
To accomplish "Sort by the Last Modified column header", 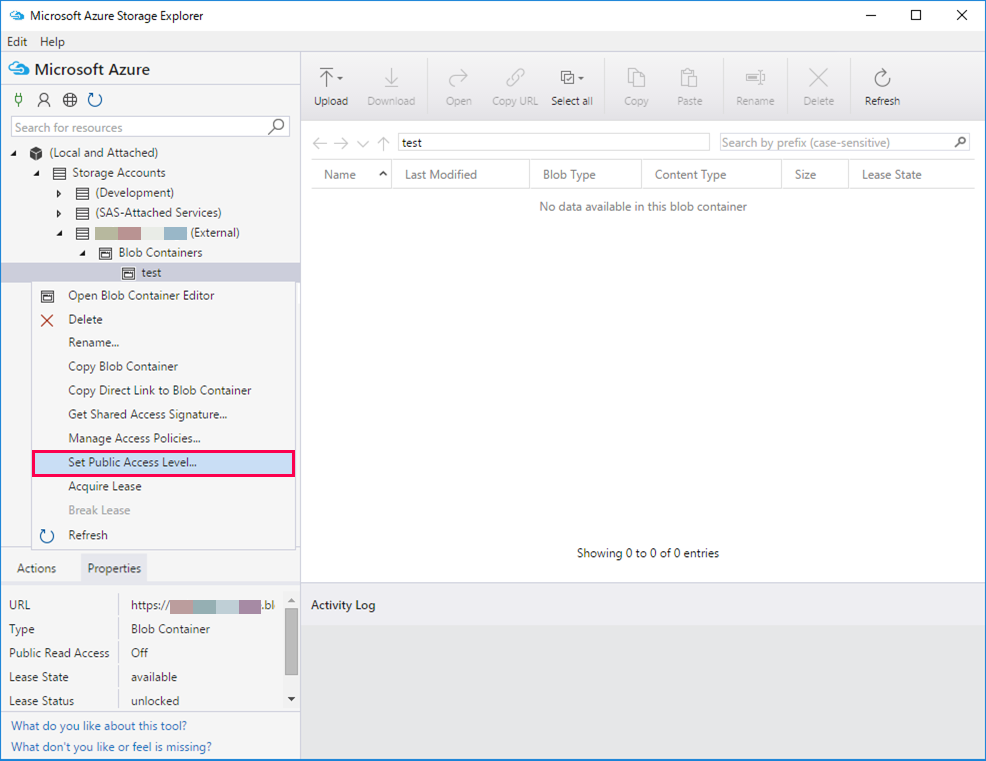I will 441,174.
